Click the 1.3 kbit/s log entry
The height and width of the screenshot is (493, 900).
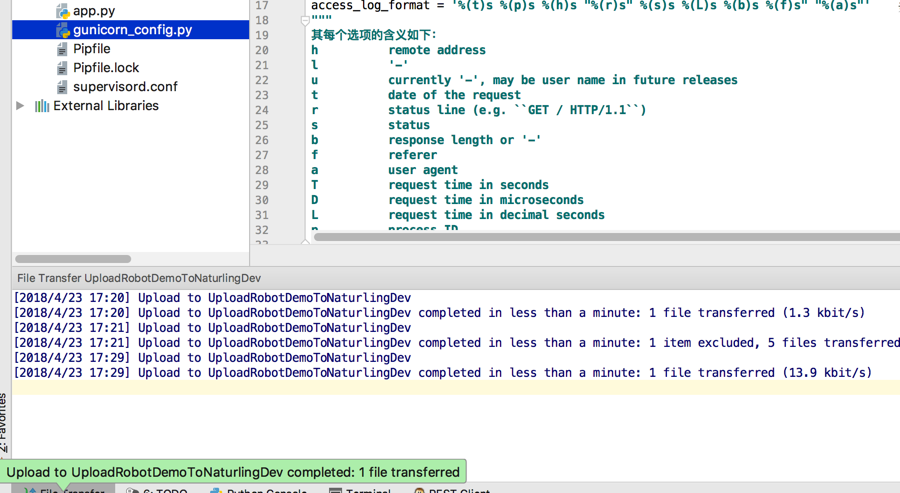[x=439, y=313]
